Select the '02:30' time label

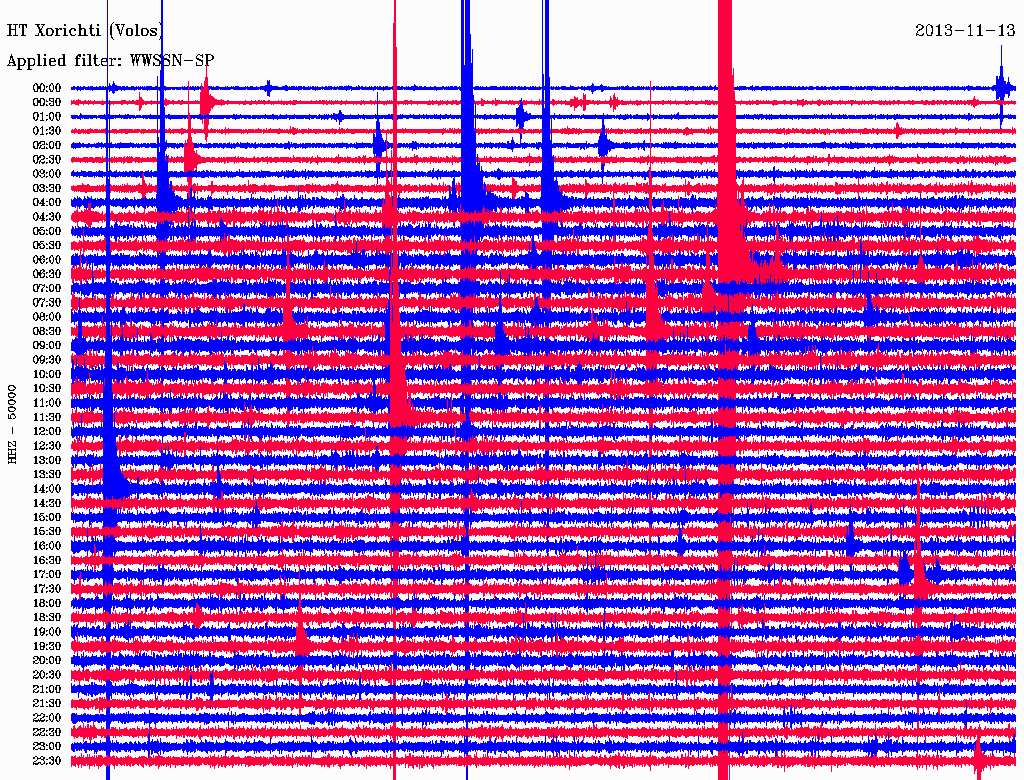click(47, 159)
